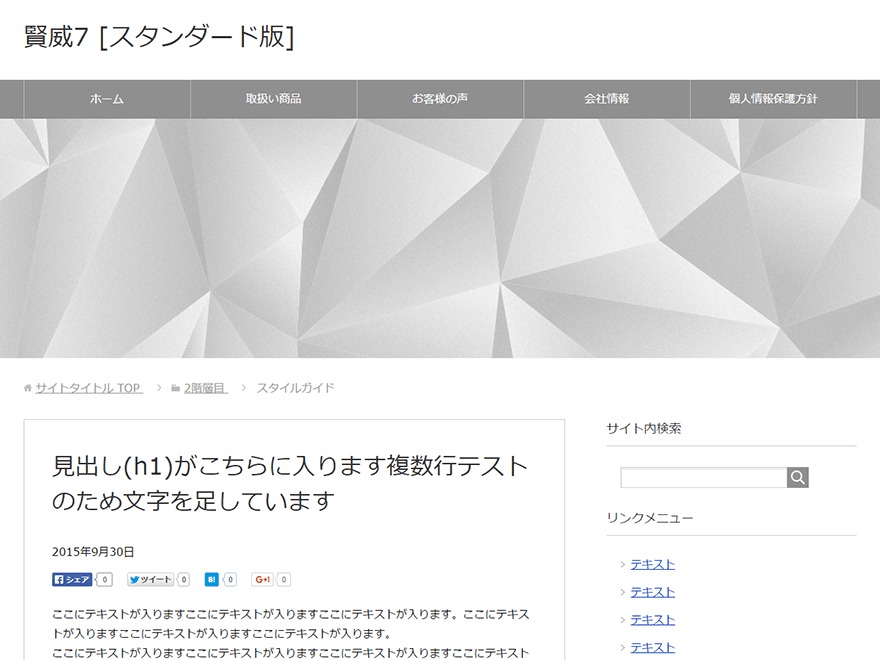Click the G+1 count bubble
This screenshot has height=660, width=880.
pos(284,580)
